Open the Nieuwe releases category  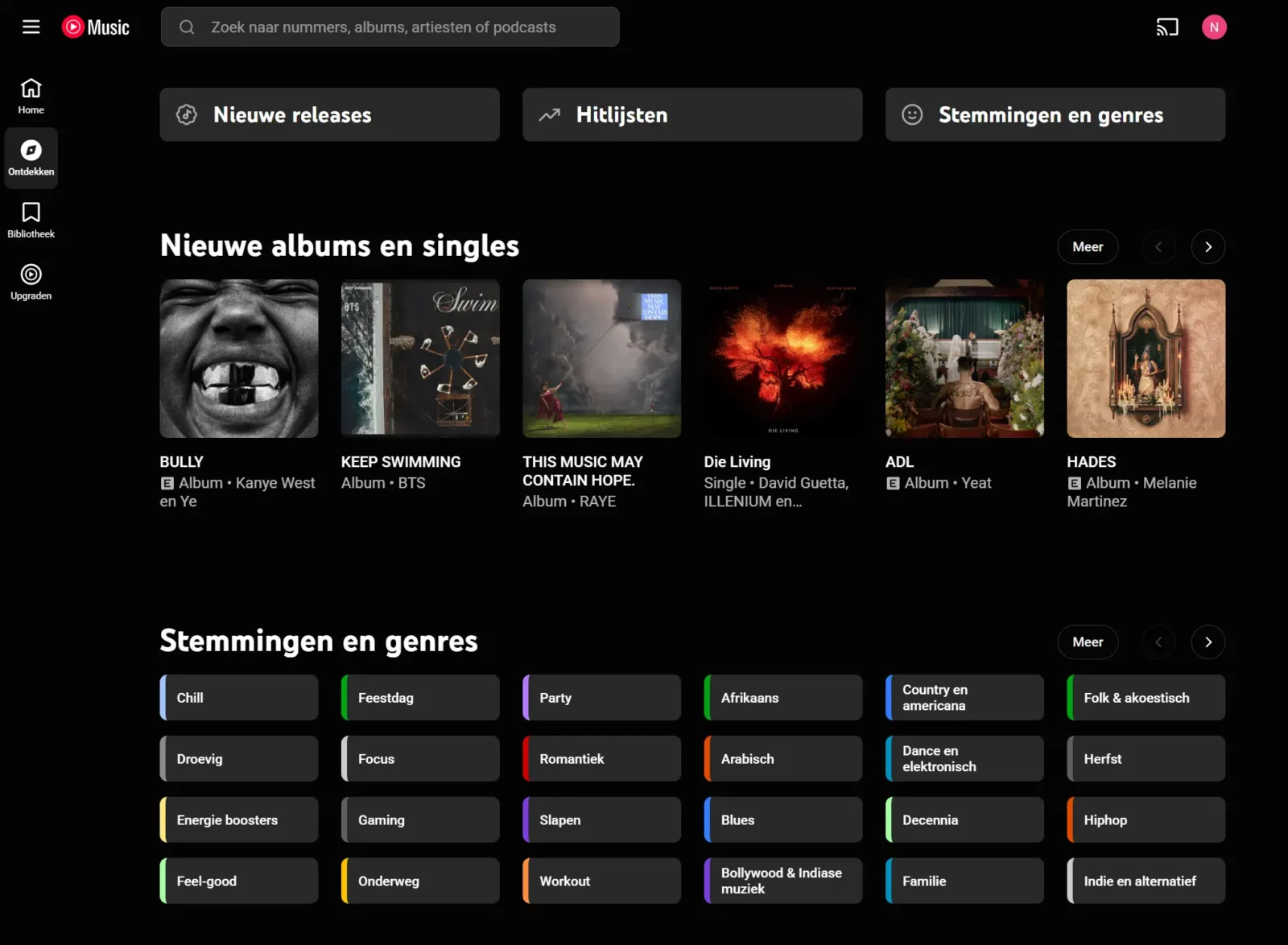pyautogui.click(x=329, y=114)
